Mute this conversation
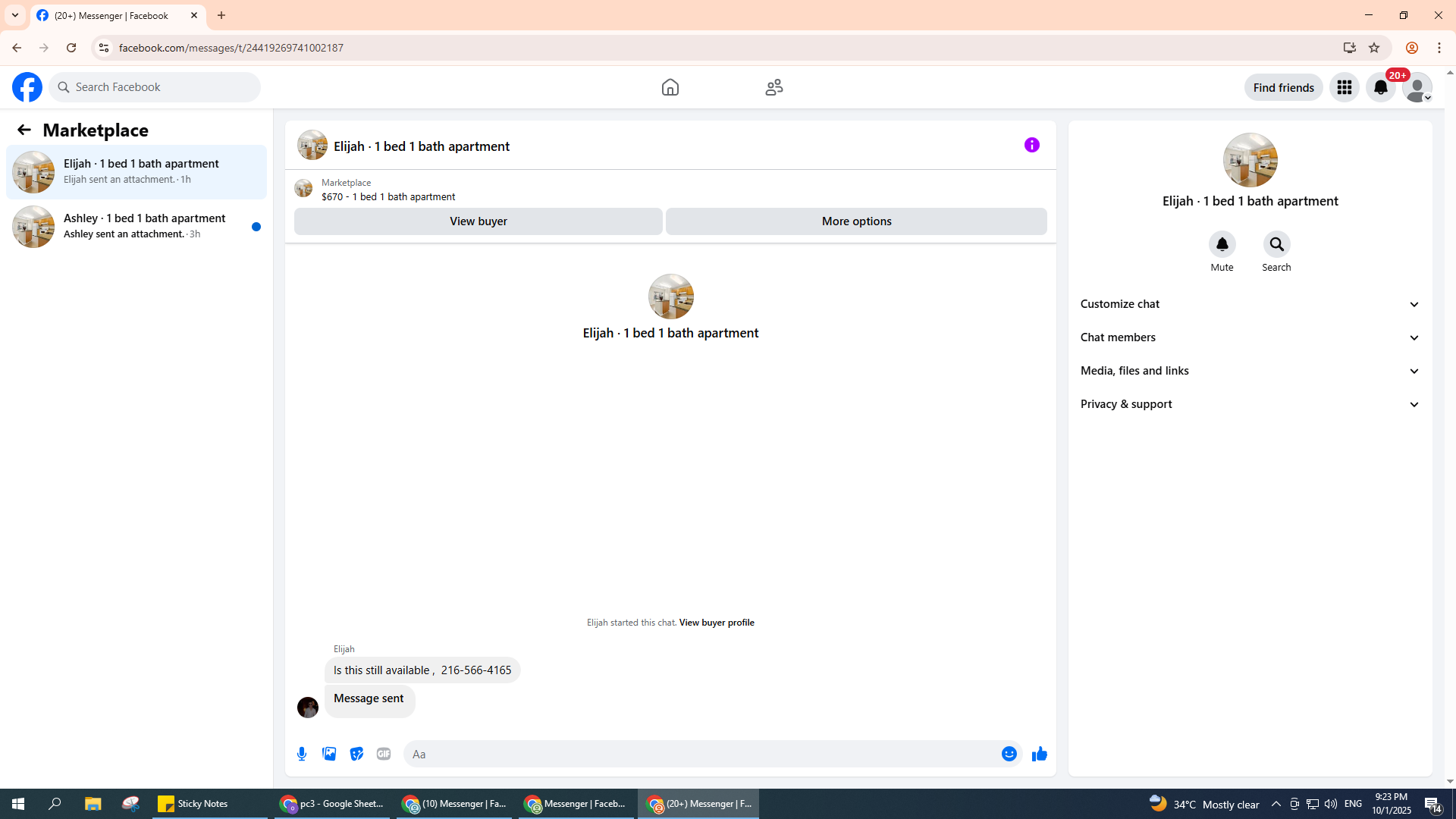This screenshot has height=819, width=1456. pos(1222,244)
